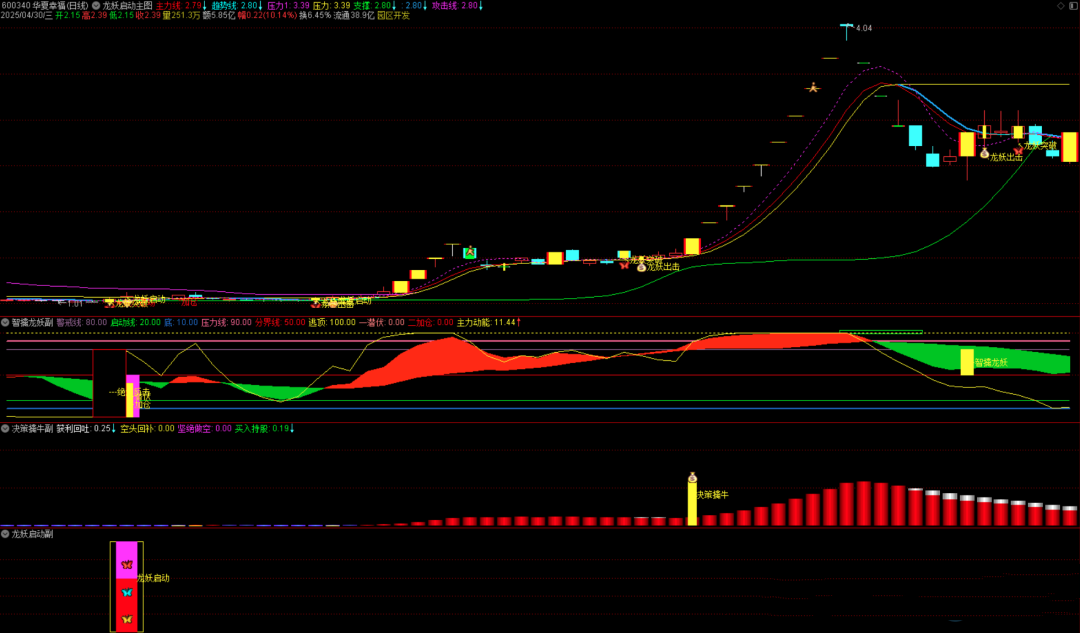
Task: Click the money bag icon above 决策擒牛 bar
Action: 692,478
